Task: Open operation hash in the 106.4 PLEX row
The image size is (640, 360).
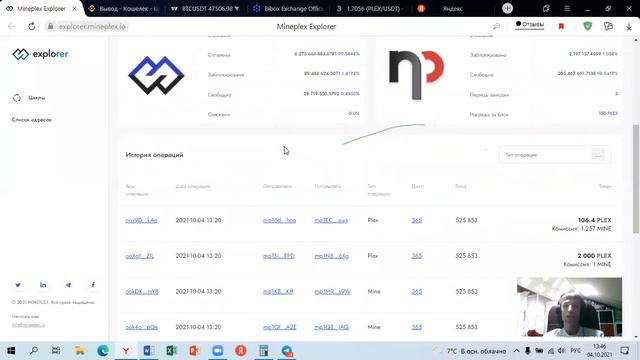Action: point(141,220)
